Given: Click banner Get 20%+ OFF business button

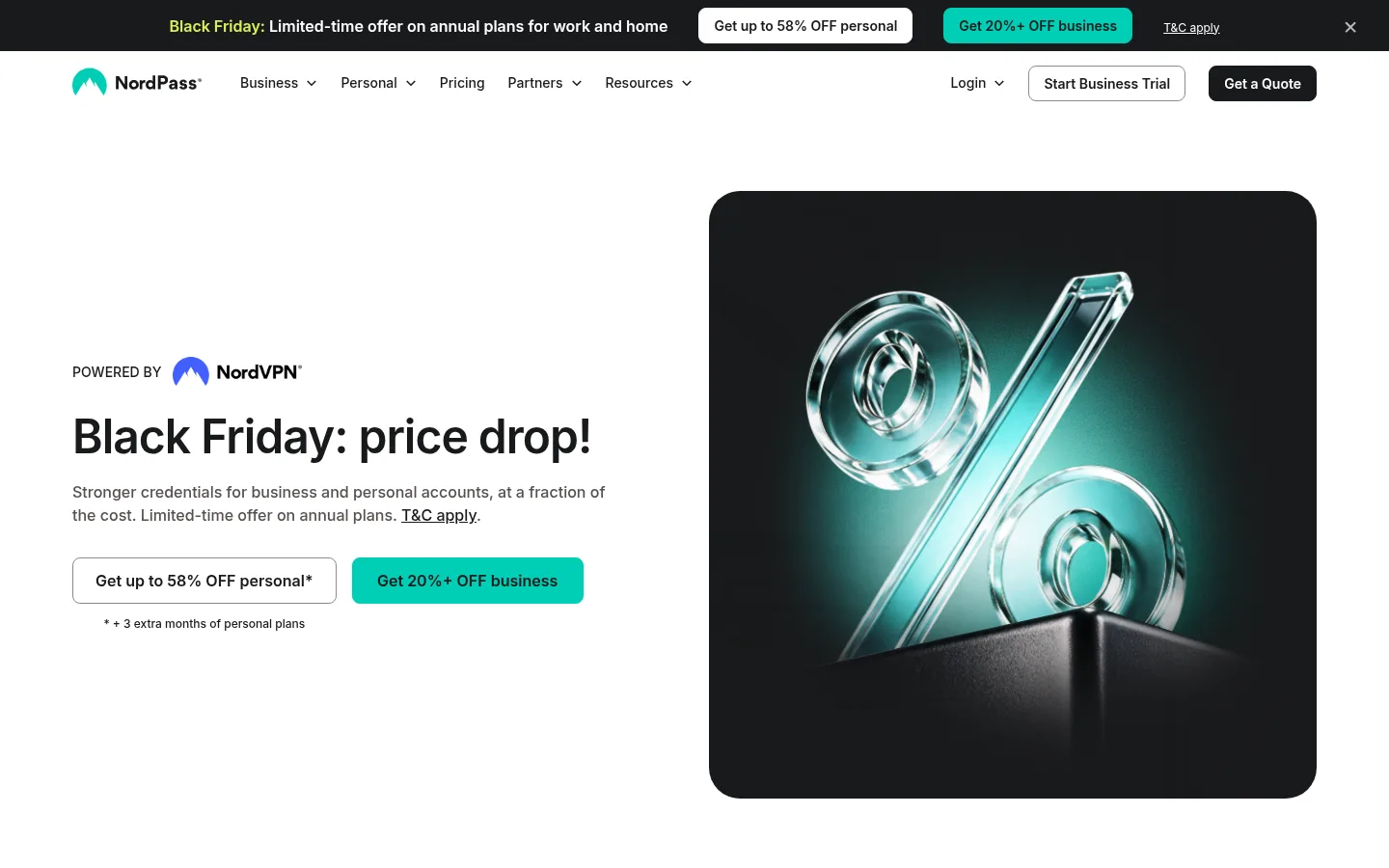Looking at the screenshot, I should click(x=1038, y=26).
